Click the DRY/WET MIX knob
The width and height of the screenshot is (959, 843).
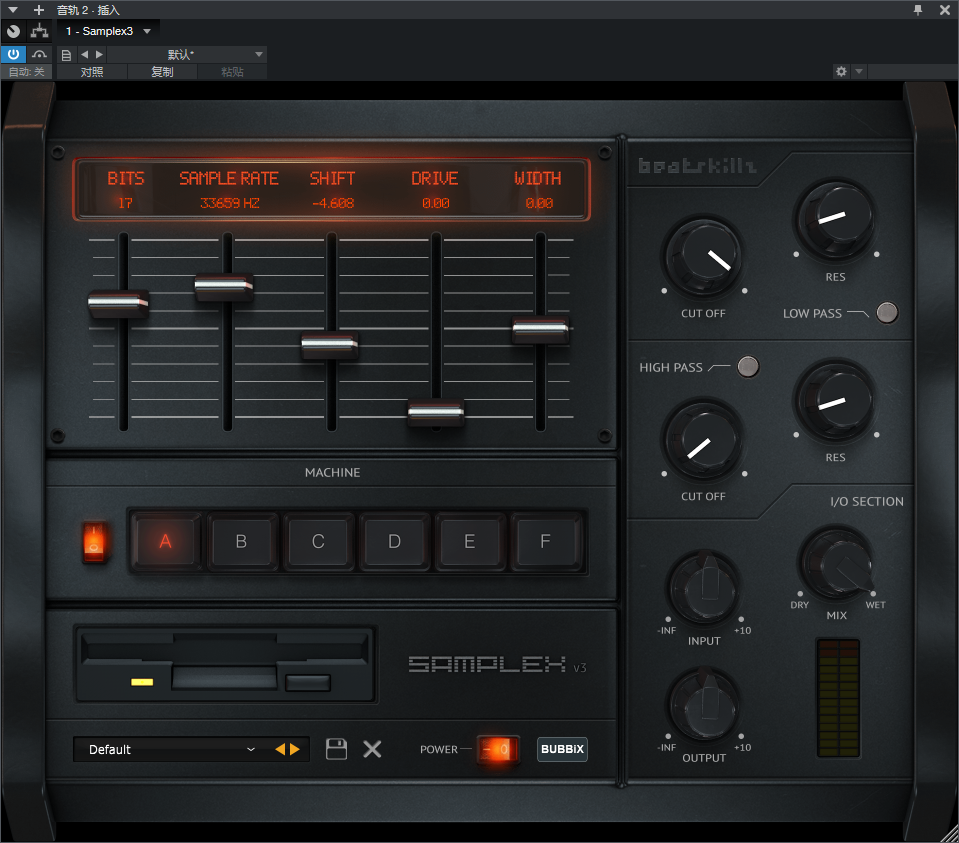click(x=837, y=564)
